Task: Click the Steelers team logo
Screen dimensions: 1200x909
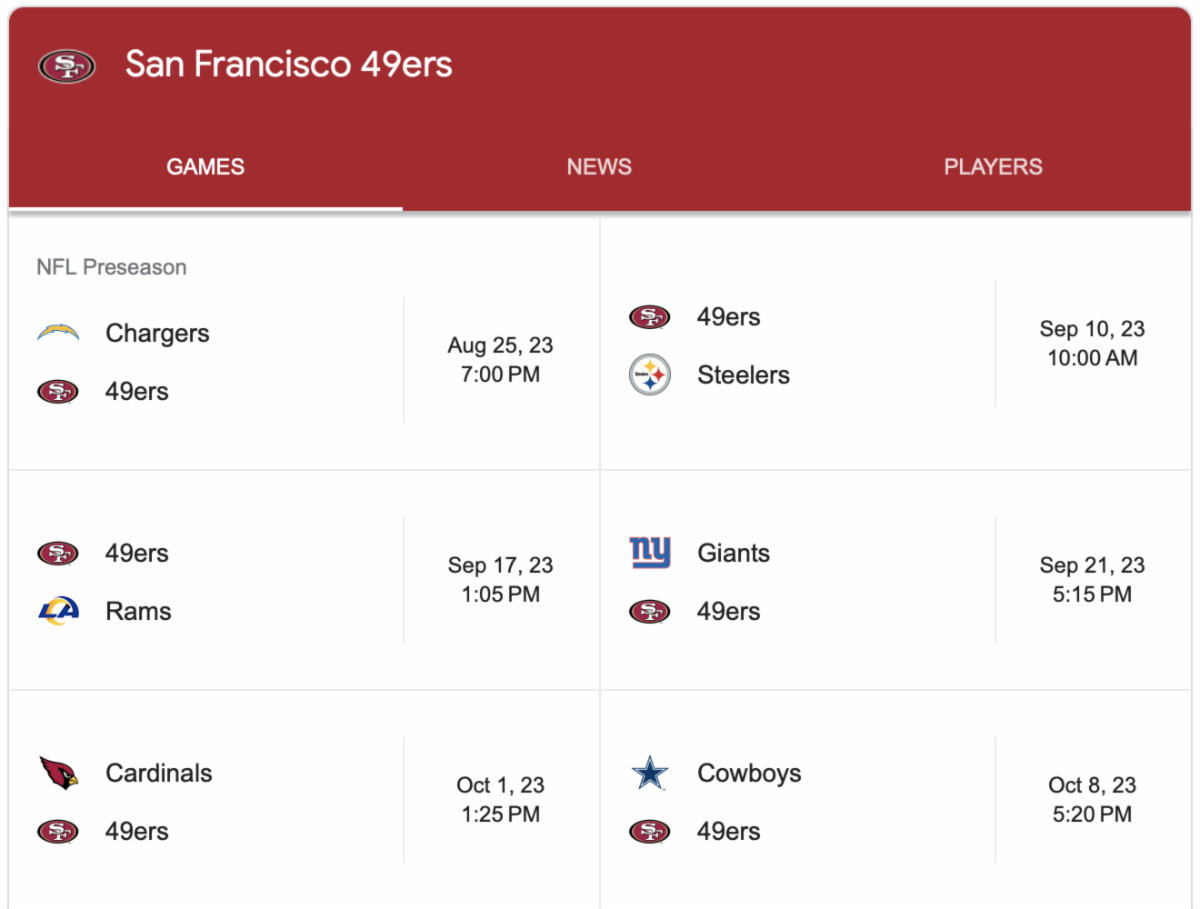Action: point(650,375)
